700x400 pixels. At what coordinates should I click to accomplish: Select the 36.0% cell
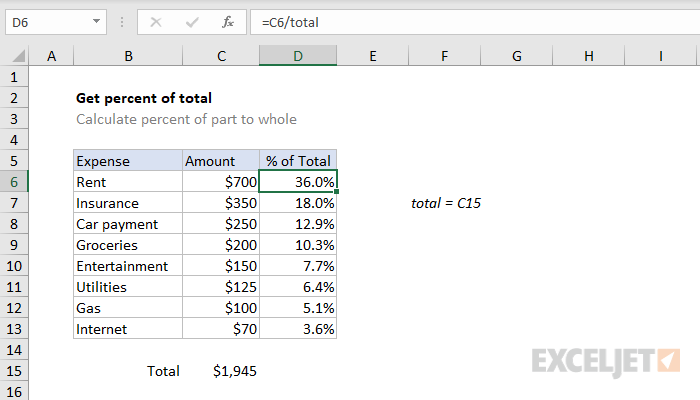coord(298,182)
